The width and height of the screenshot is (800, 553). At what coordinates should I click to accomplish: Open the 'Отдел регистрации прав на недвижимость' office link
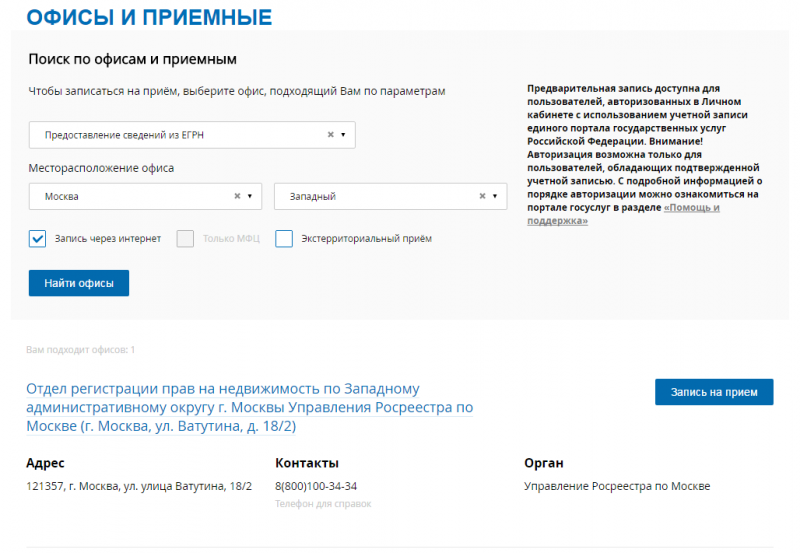click(249, 408)
